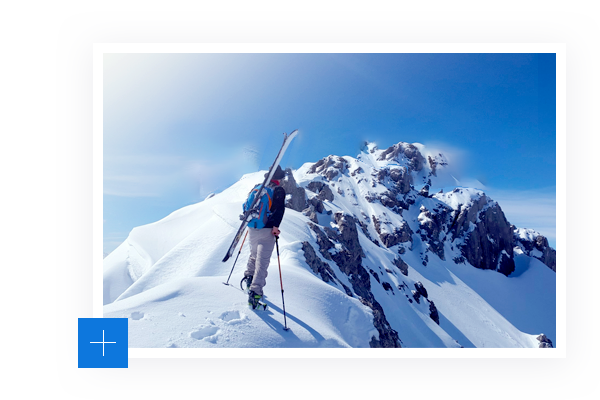This screenshot has width=600, height=400.
Task: Click the white area left of gray panel
Action: pyautogui.click(x=27, y=200)
